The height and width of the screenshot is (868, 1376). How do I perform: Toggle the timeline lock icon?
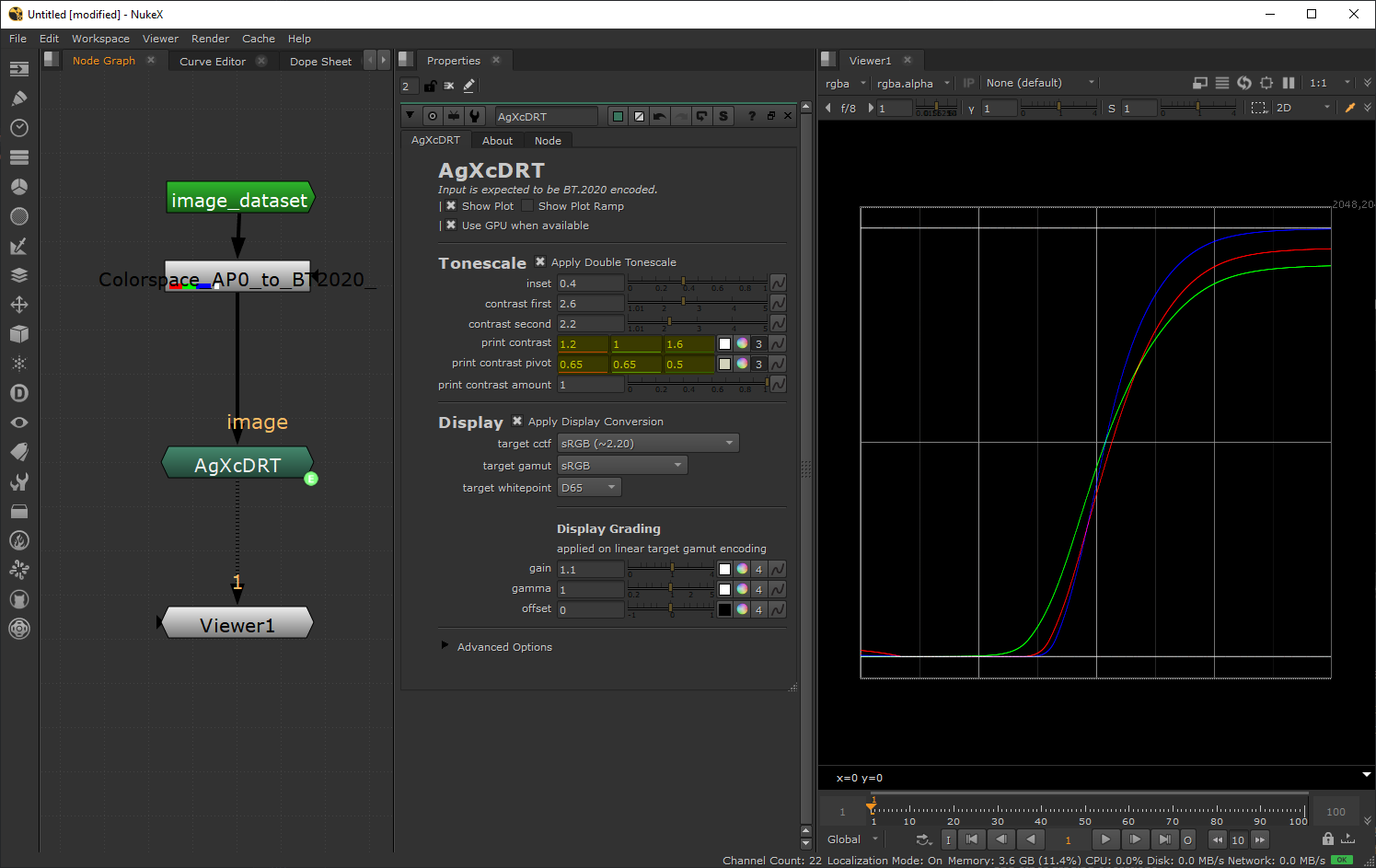click(x=1328, y=839)
